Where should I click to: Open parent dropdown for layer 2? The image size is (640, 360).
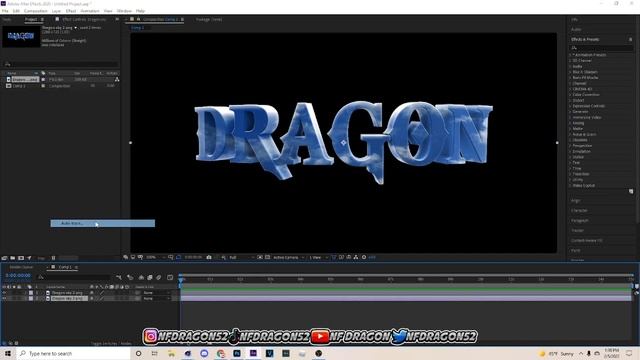156,298
